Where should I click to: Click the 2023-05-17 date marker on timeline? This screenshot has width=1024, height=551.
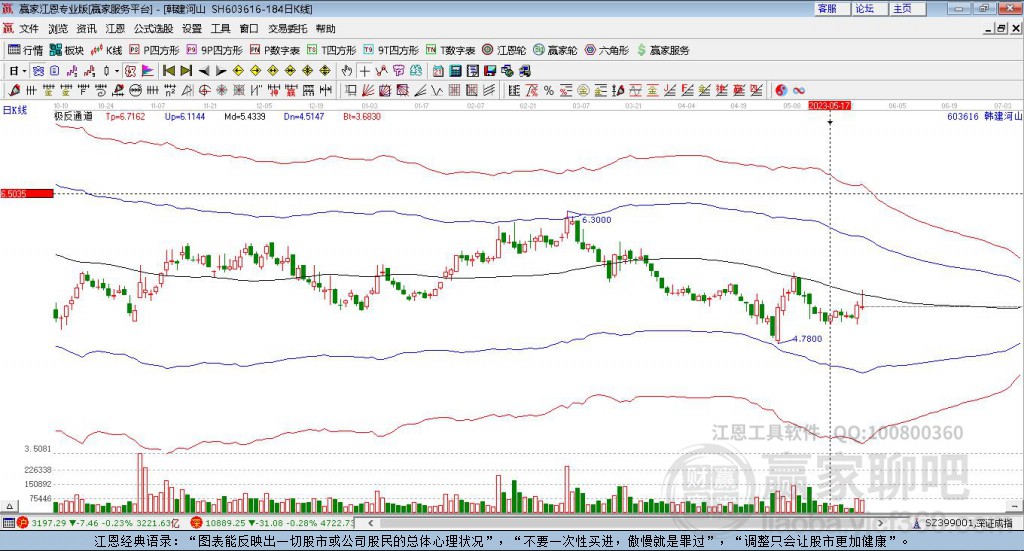pos(829,105)
